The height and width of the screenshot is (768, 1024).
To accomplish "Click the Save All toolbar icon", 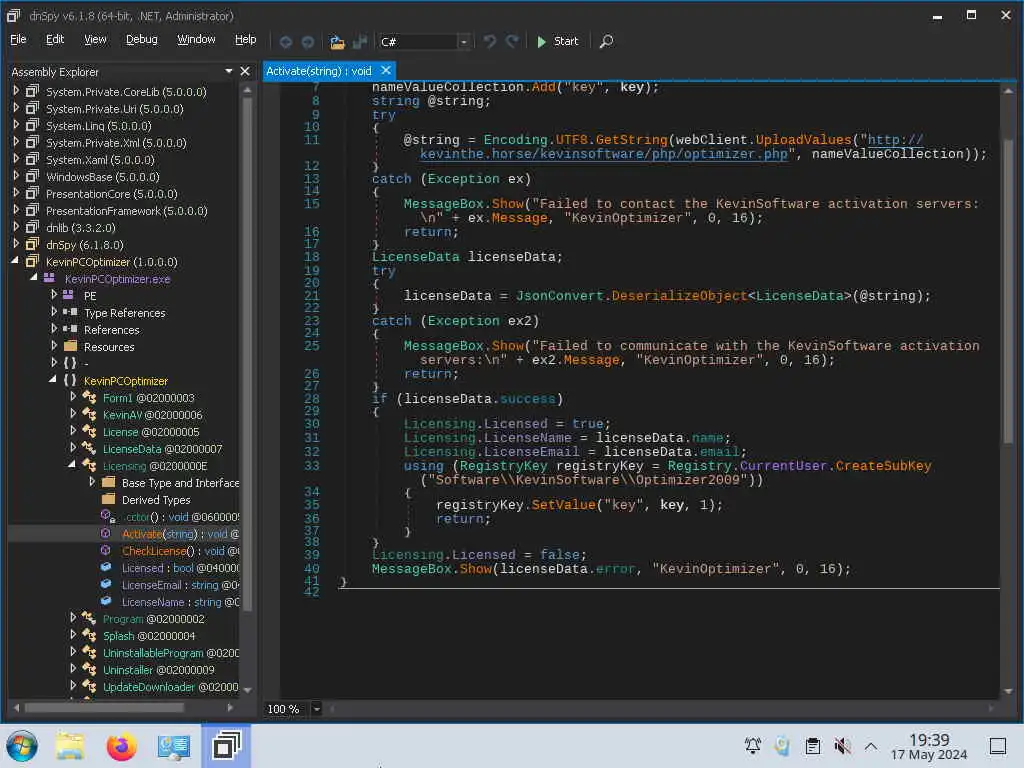I will click(x=360, y=42).
